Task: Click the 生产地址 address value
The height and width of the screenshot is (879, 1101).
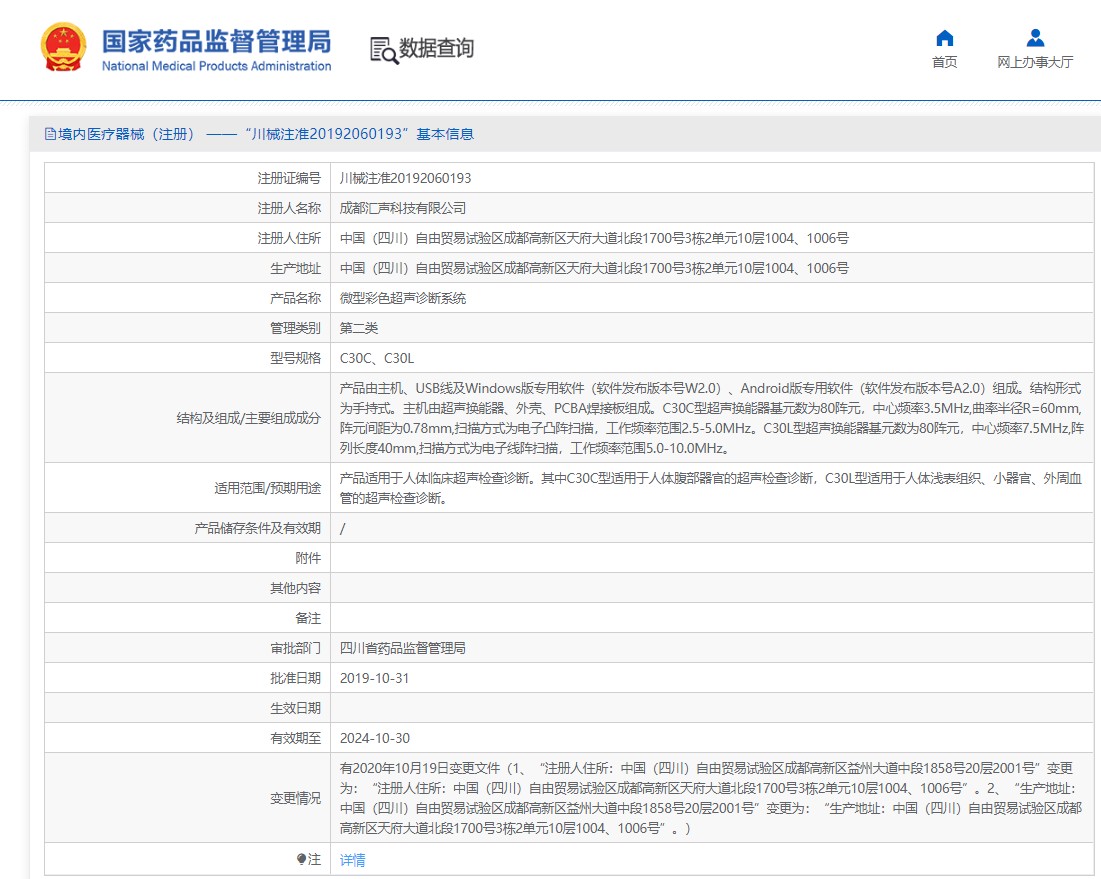Action: click(594, 268)
